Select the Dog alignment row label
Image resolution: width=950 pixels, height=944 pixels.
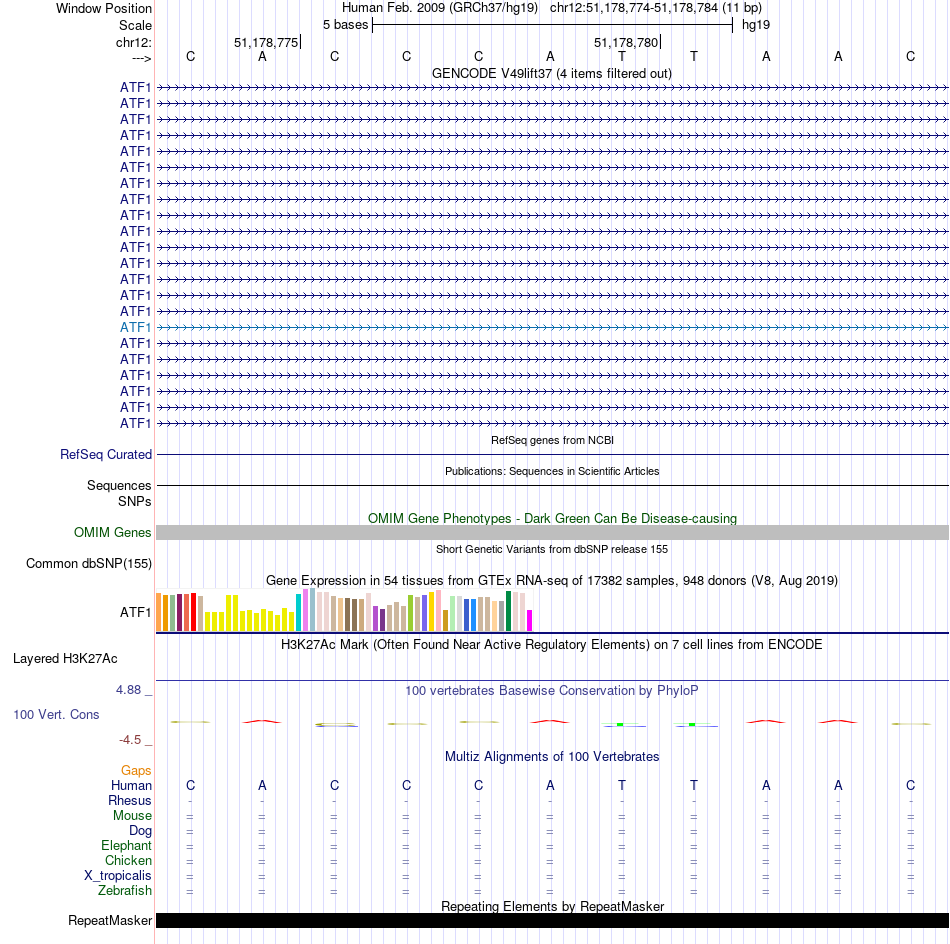click(x=140, y=831)
